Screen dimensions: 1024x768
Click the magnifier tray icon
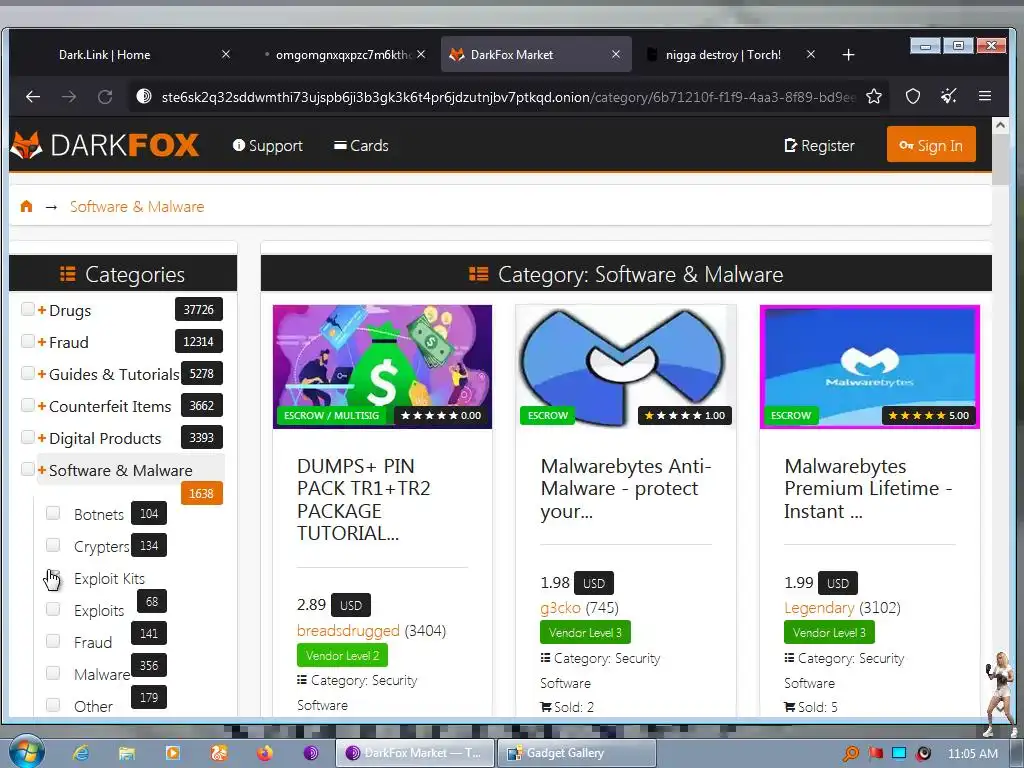click(x=850, y=754)
